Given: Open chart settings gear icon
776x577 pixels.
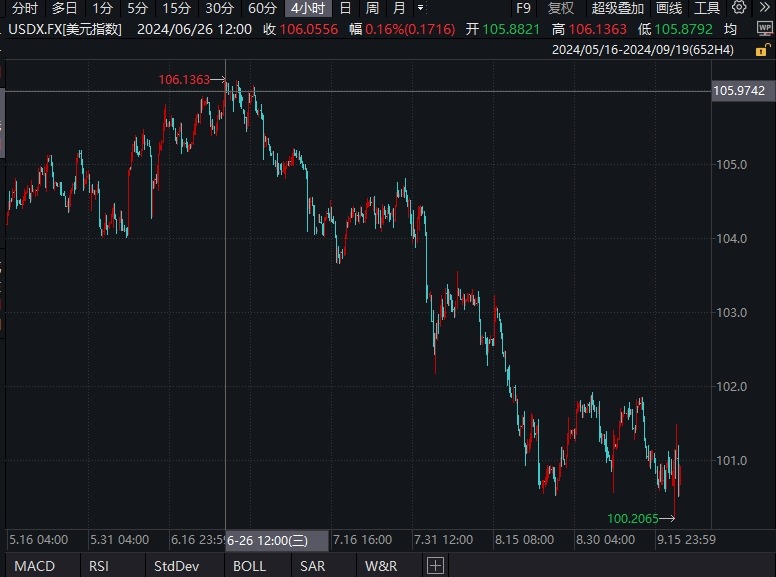Looking at the screenshot, I should (738, 8).
